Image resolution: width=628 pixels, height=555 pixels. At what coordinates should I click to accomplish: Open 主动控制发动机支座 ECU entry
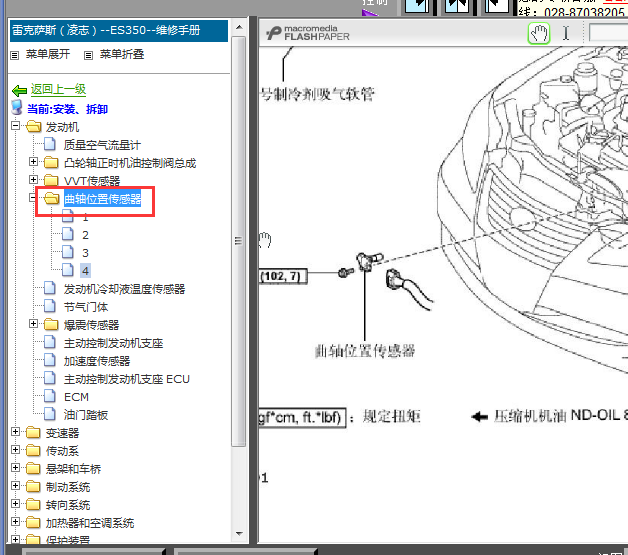tap(127, 379)
